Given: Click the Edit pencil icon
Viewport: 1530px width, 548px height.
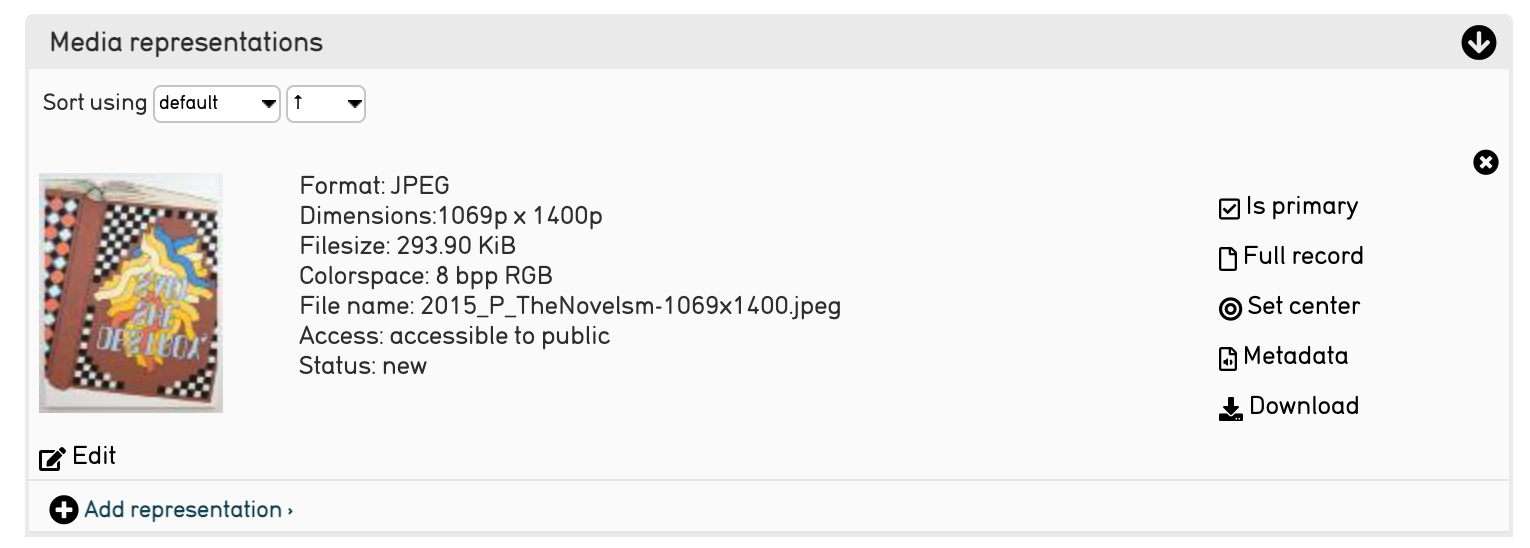Looking at the screenshot, I should click(x=51, y=459).
